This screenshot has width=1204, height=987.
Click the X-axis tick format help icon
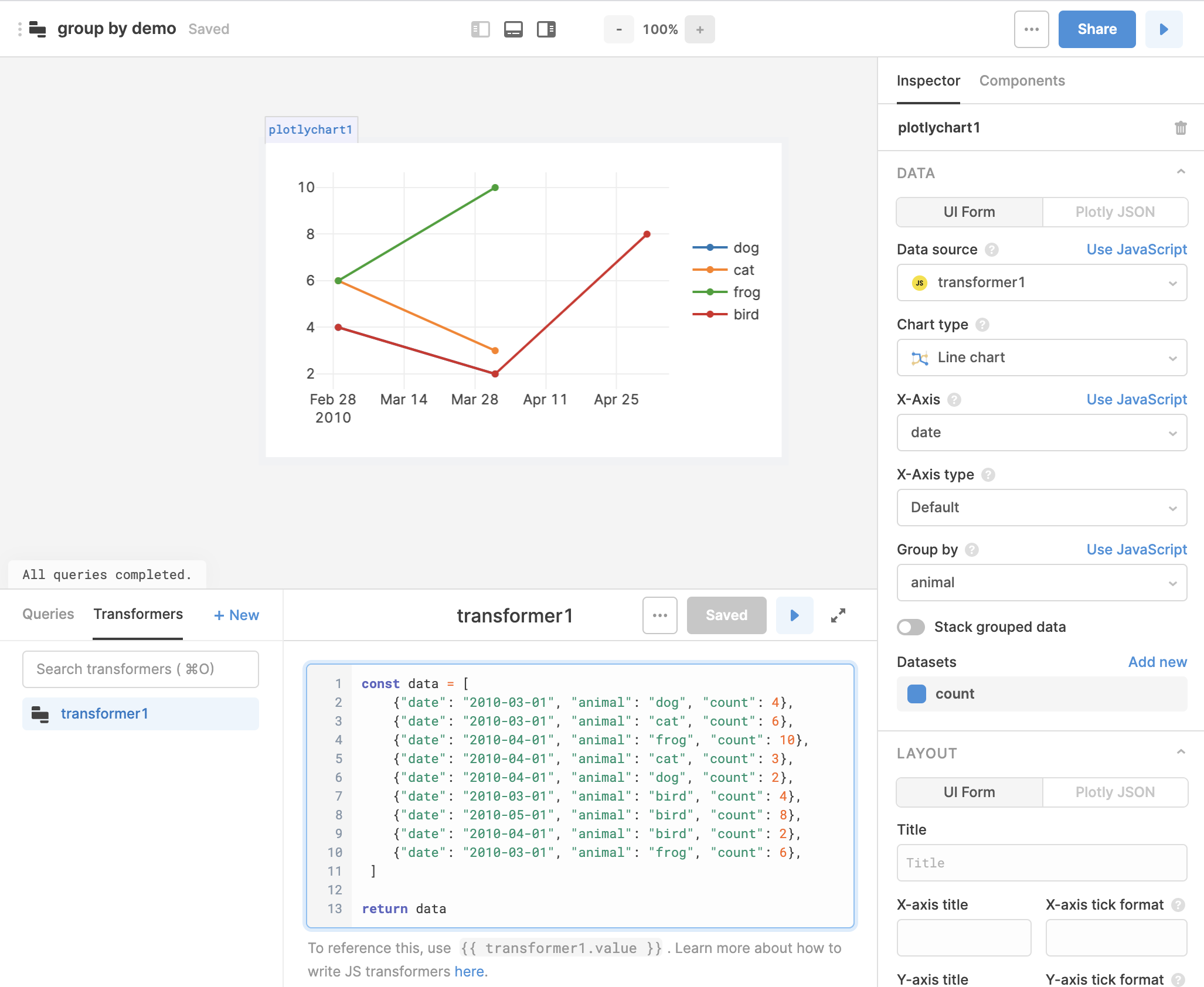click(1178, 905)
